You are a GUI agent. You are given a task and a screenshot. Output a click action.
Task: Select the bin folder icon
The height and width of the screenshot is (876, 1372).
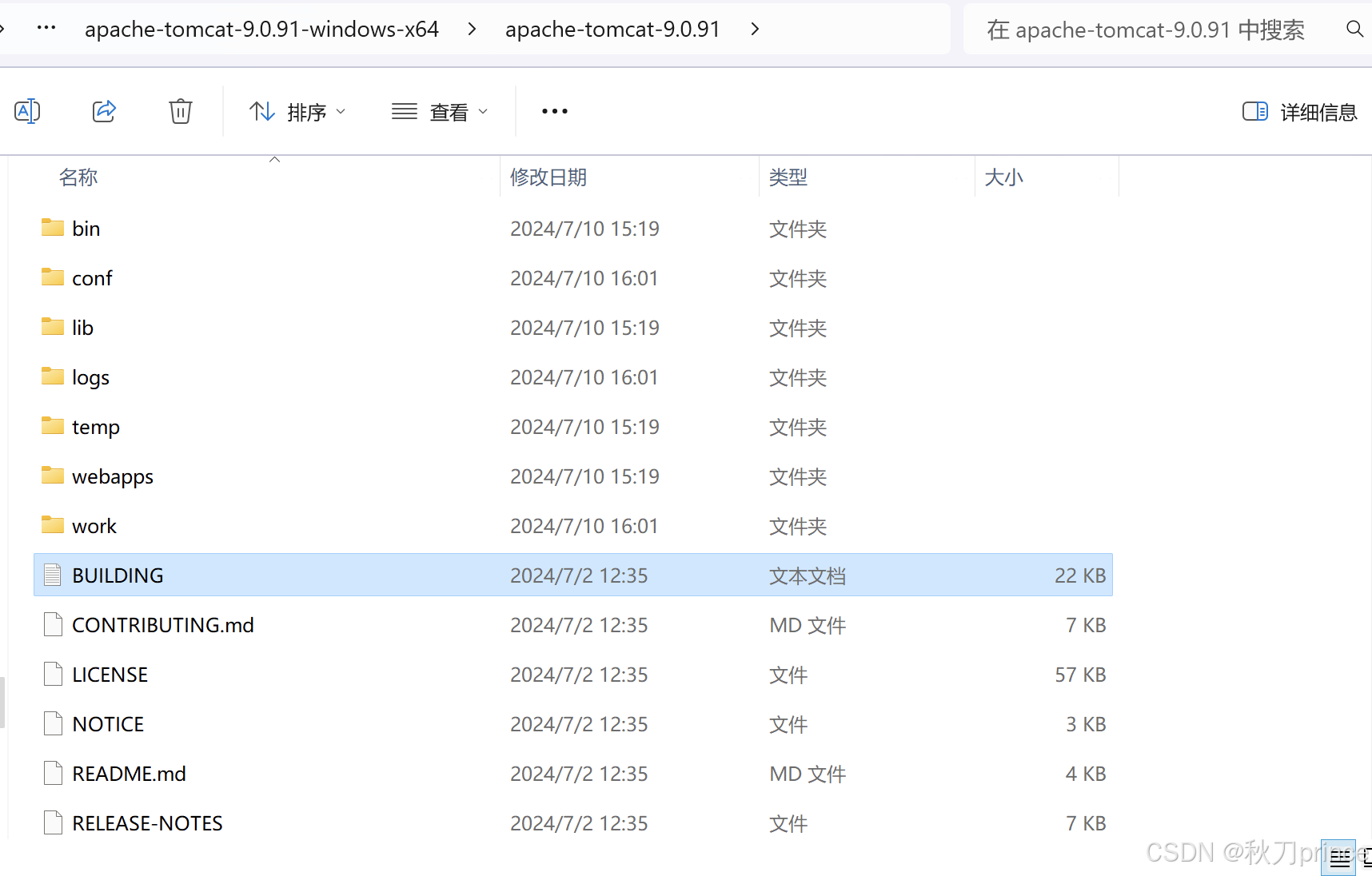(x=53, y=228)
